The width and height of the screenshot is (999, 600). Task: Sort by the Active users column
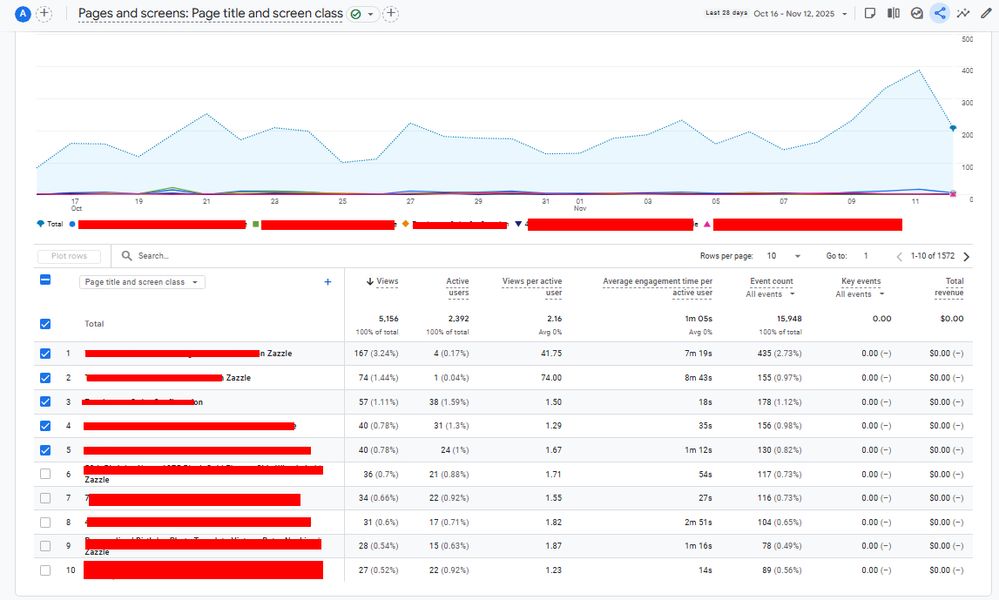click(x=457, y=282)
